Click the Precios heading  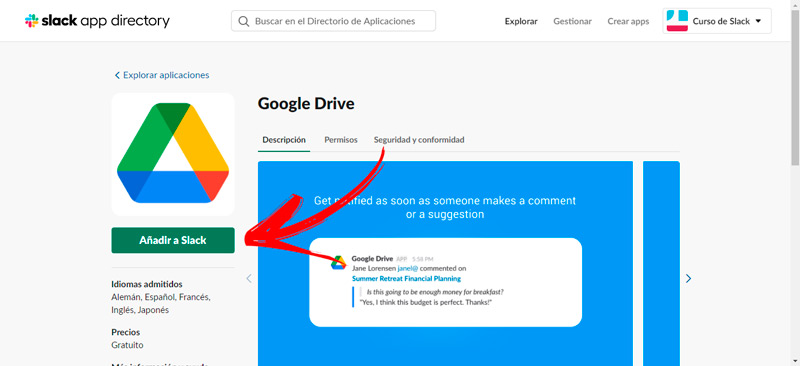[126, 332]
